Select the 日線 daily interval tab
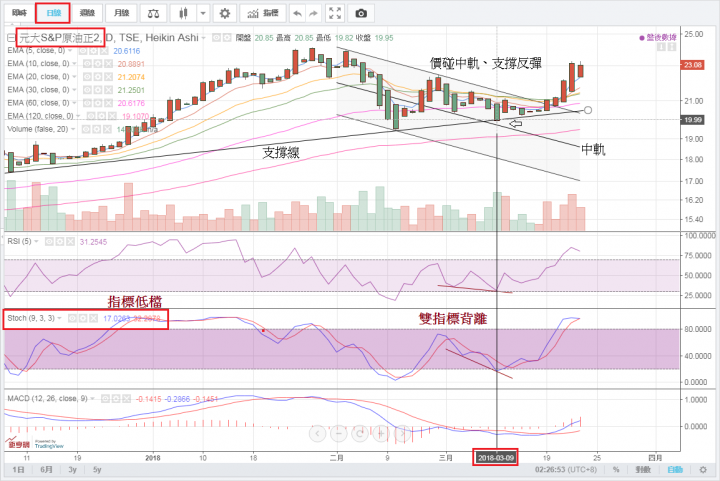 coord(53,13)
